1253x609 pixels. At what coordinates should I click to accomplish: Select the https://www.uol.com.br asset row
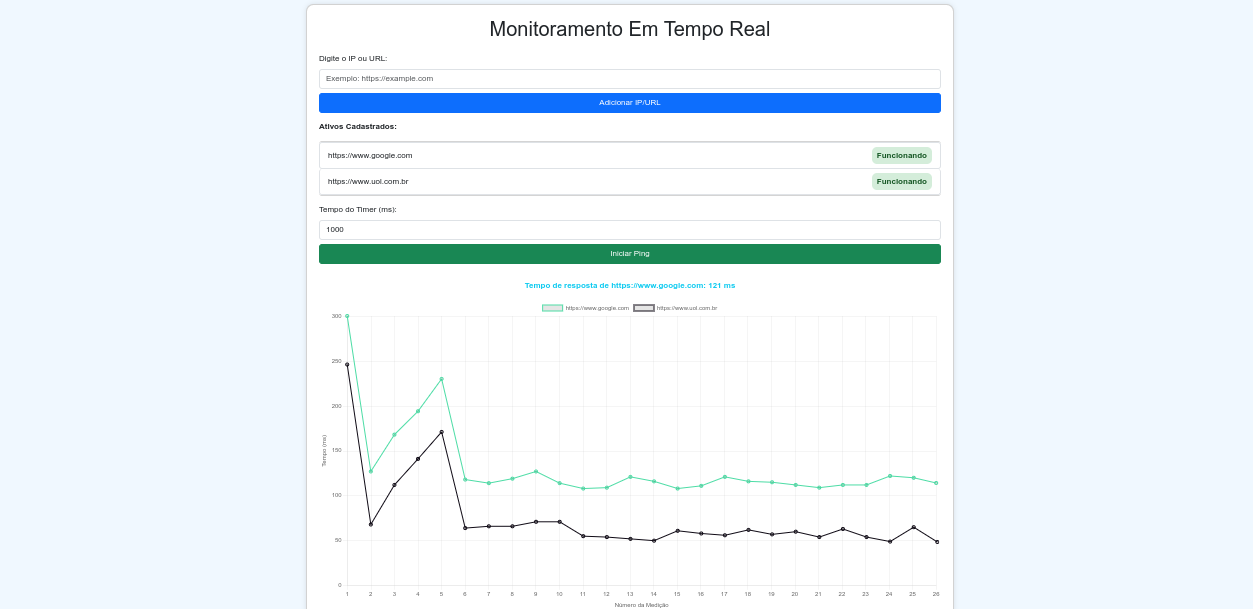629,182
